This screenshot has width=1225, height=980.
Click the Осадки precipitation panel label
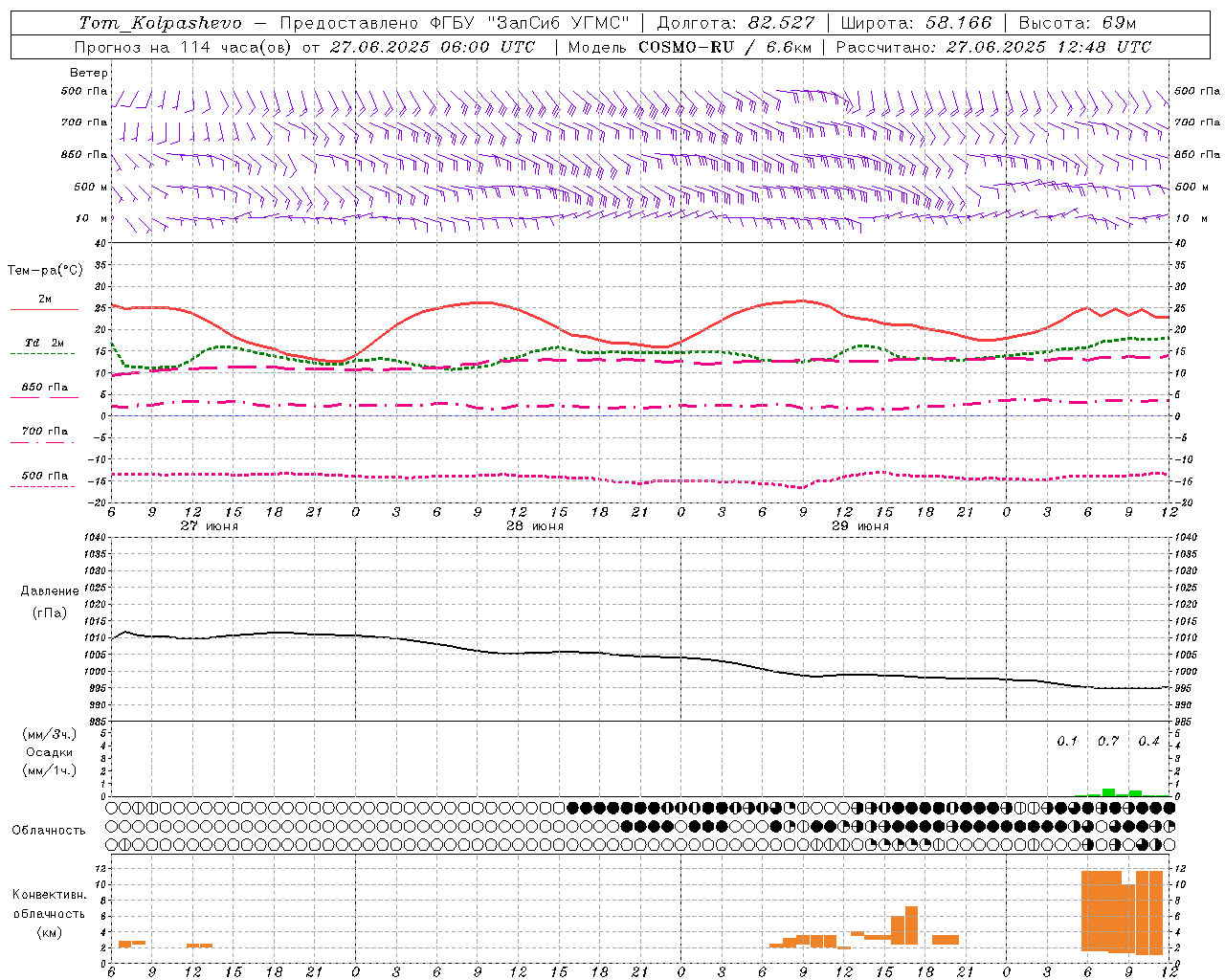[50, 752]
